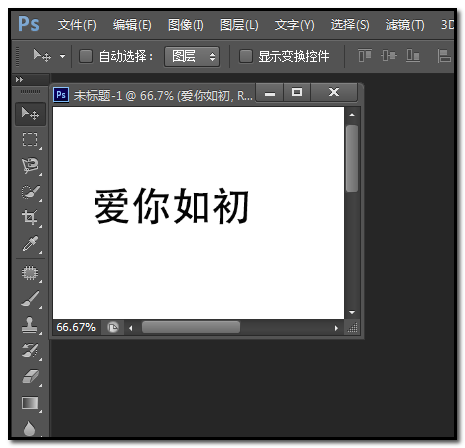The width and height of the screenshot is (465, 448).
Task: Select the Clone Stamp tool
Action: tap(30, 325)
